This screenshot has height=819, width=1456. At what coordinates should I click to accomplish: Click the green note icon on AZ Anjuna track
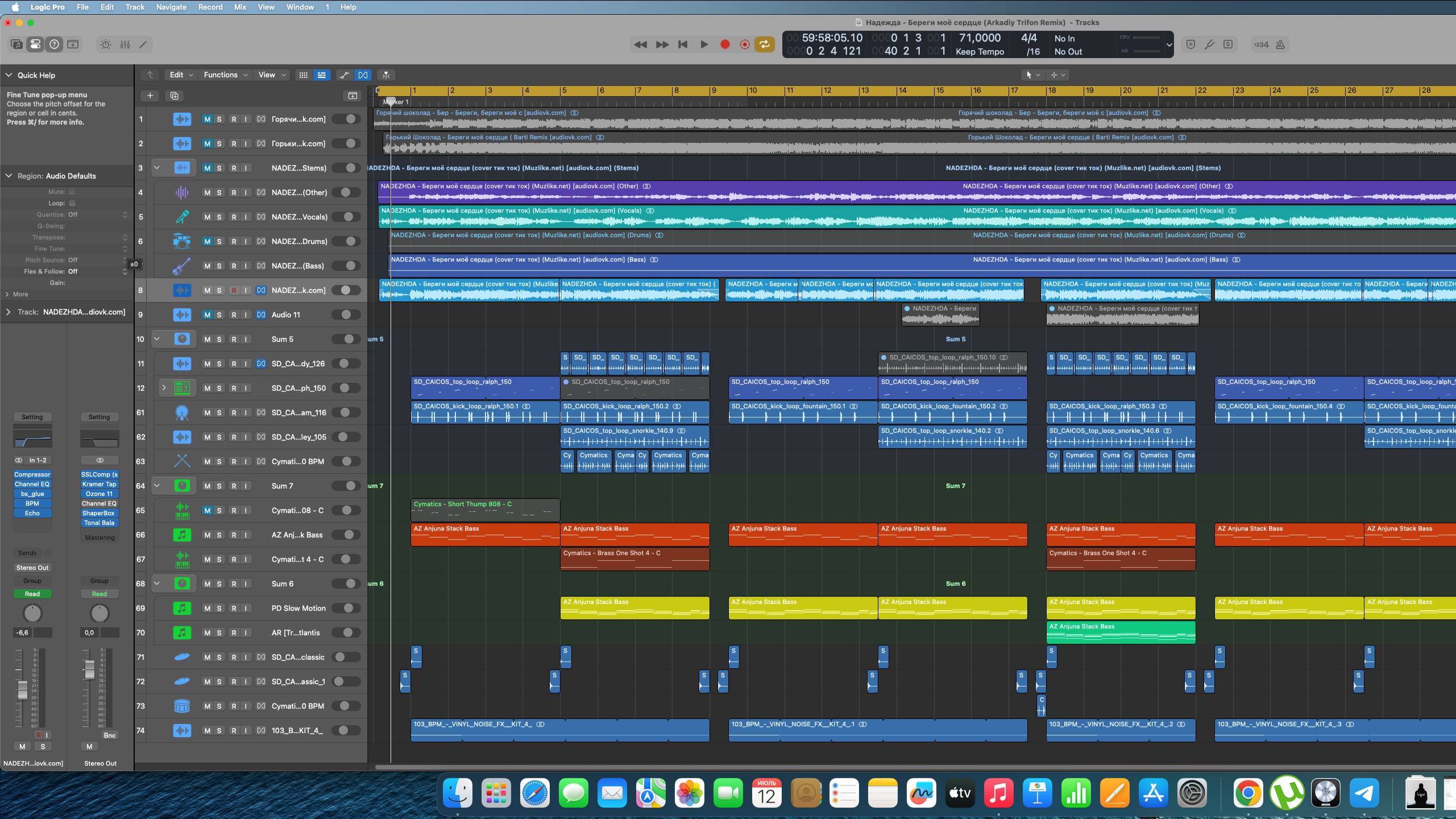182,535
